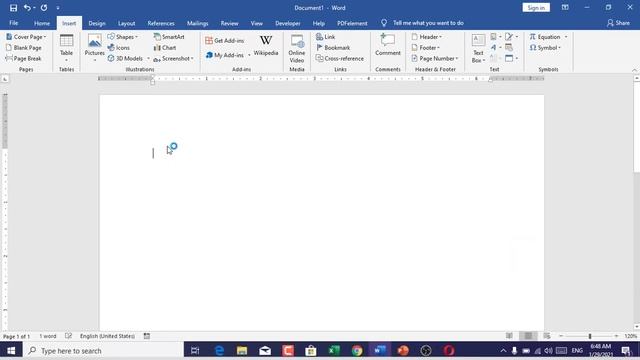Click the Page 1 of 1 status entry
The height and width of the screenshot is (360, 640).
coord(16,336)
